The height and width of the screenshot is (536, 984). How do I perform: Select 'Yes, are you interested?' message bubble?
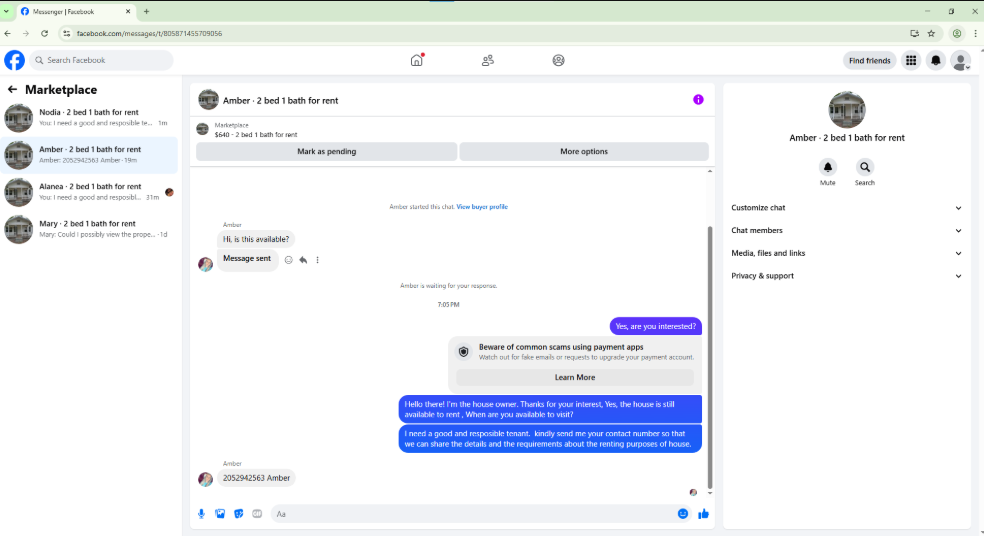coord(655,326)
